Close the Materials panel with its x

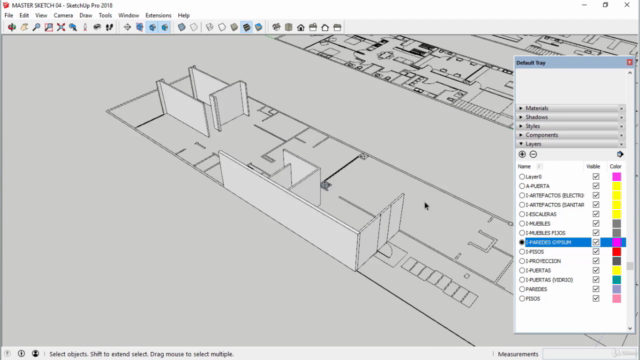621,109
